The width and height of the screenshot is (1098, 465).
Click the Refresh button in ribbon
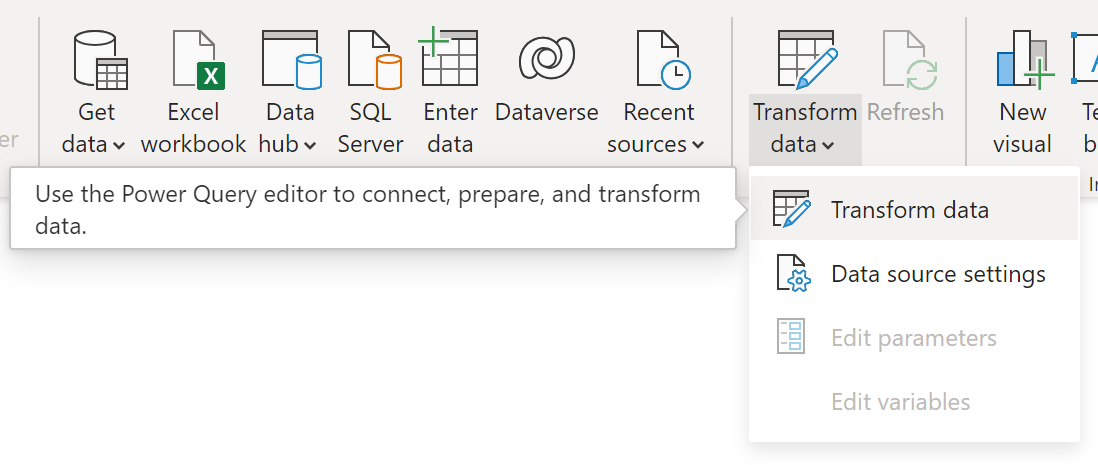(x=905, y=77)
